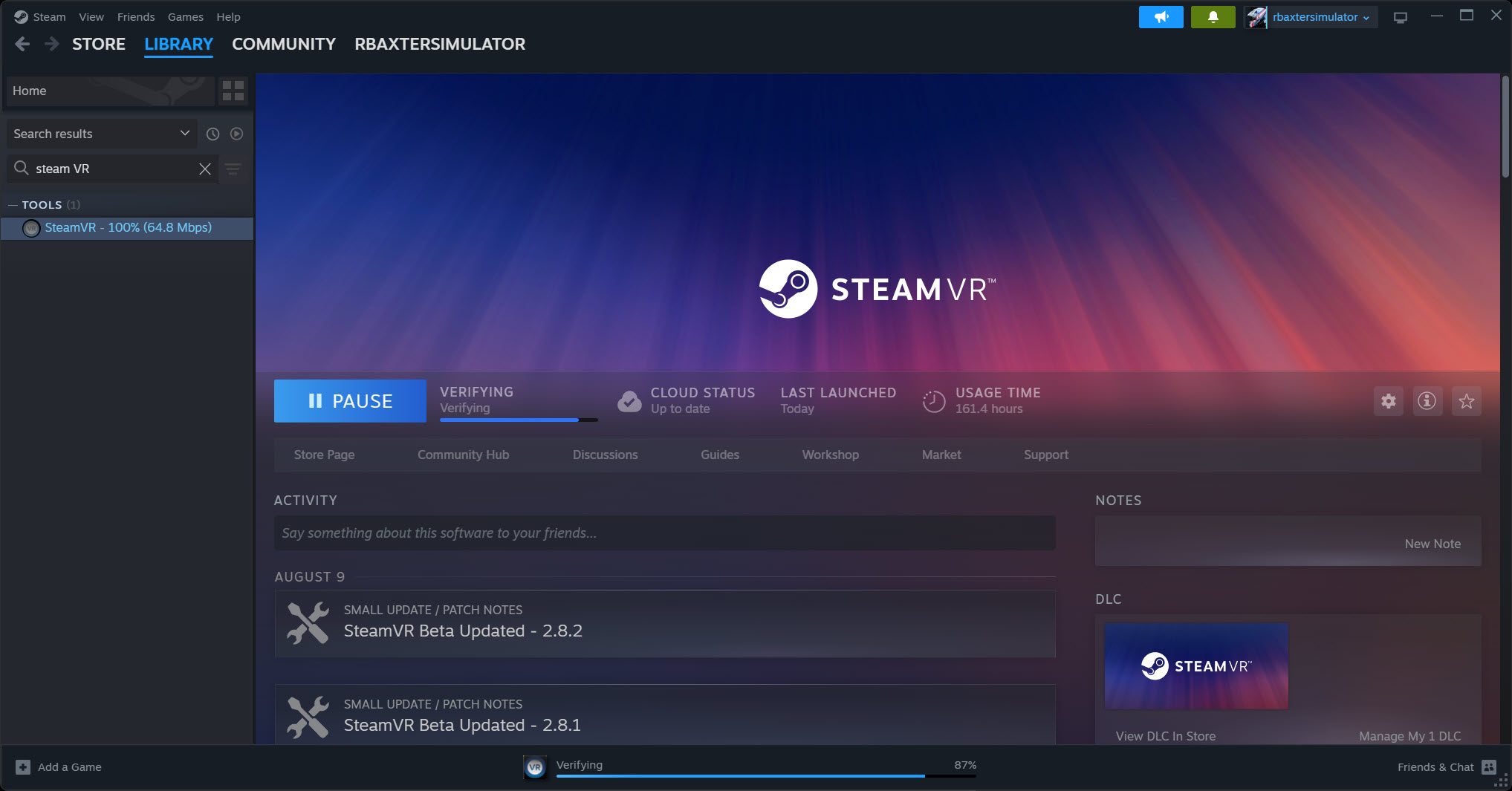The height and width of the screenshot is (791, 1512).
Task: Click the SteamVR info icon
Action: [1427, 402]
